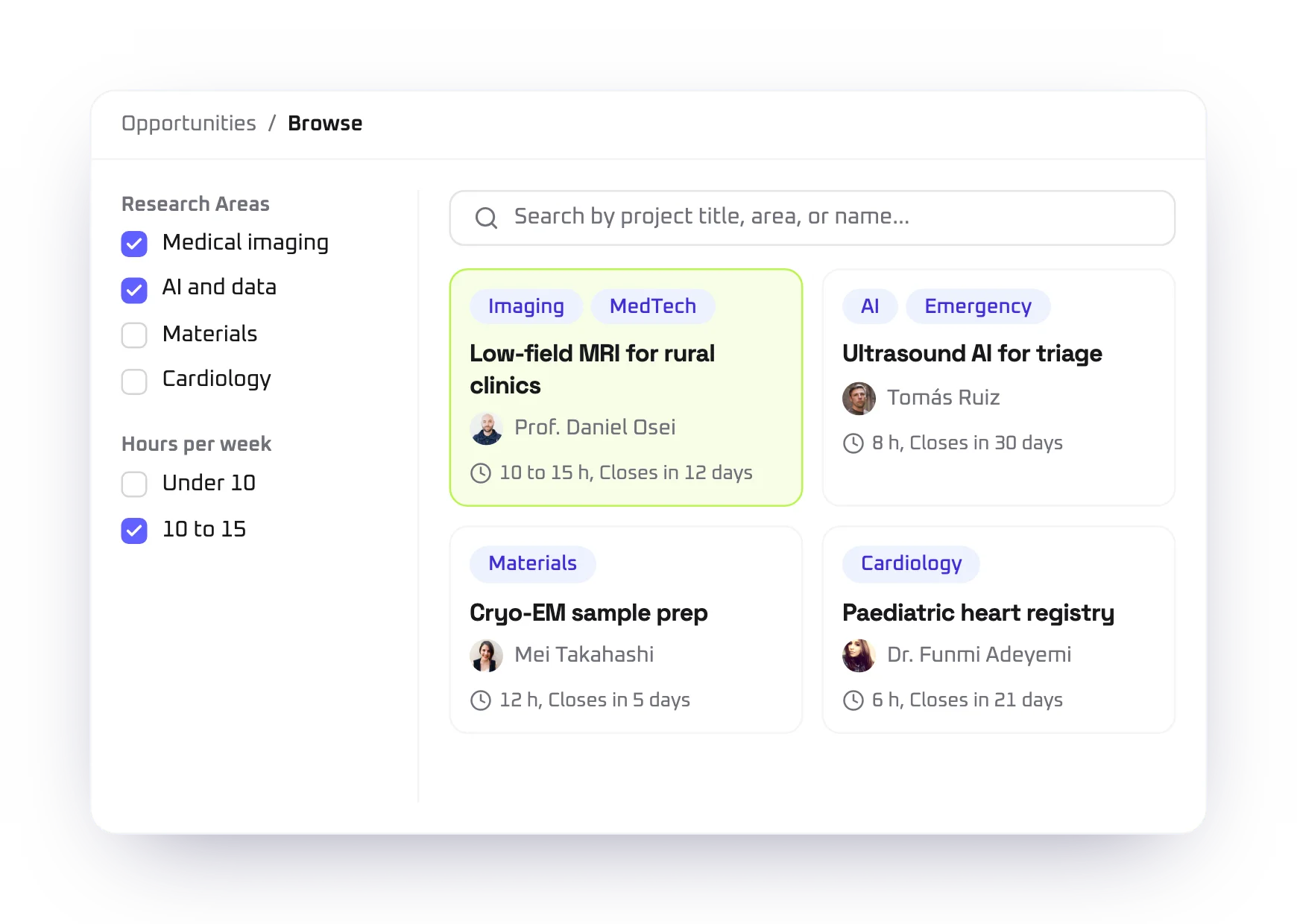Click the name Tomás Ruiz

(943, 398)
